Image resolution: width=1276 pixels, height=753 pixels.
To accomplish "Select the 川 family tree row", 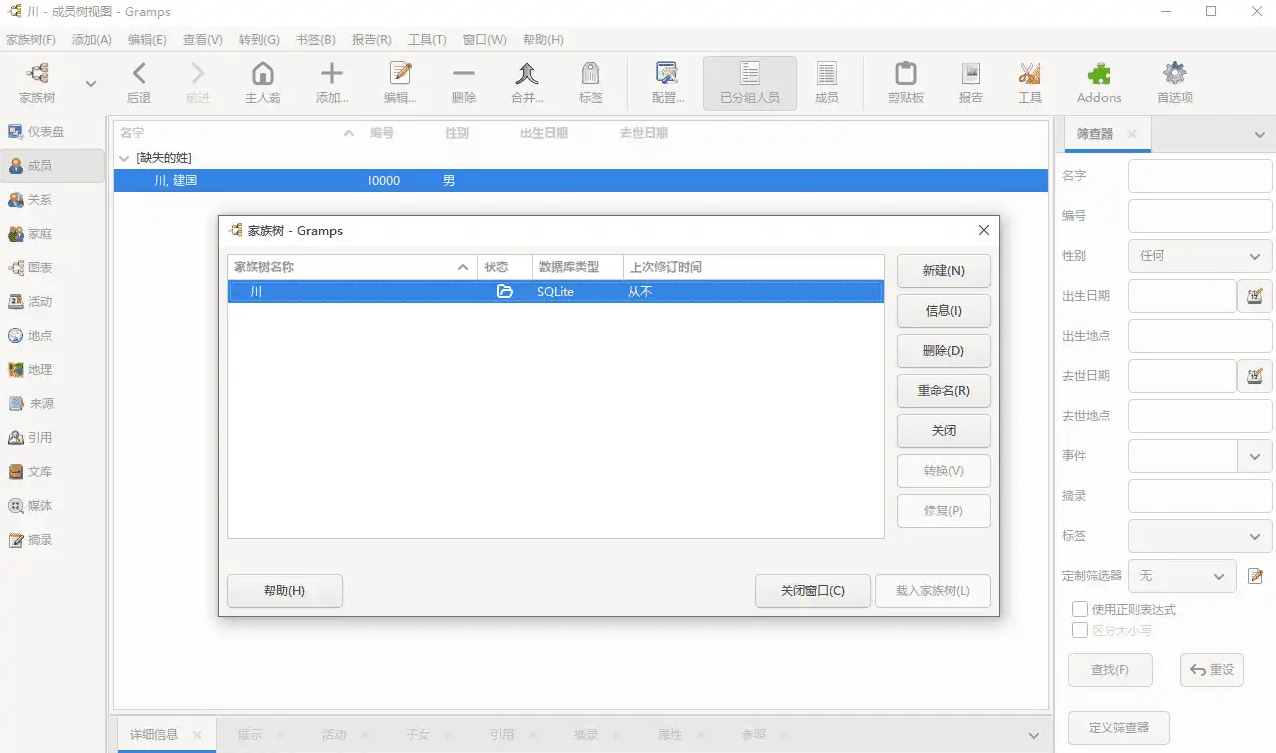I will (x=555, y=292).
